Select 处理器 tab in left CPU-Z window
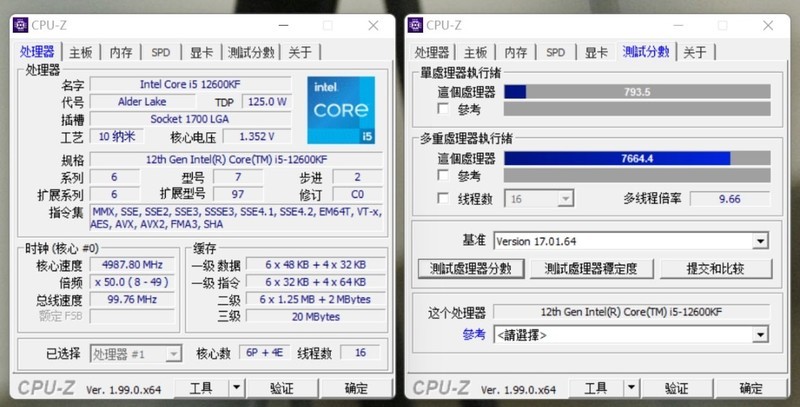Image resolution: width=800 pixels, height=407 pixels. (x=37, y=52)
